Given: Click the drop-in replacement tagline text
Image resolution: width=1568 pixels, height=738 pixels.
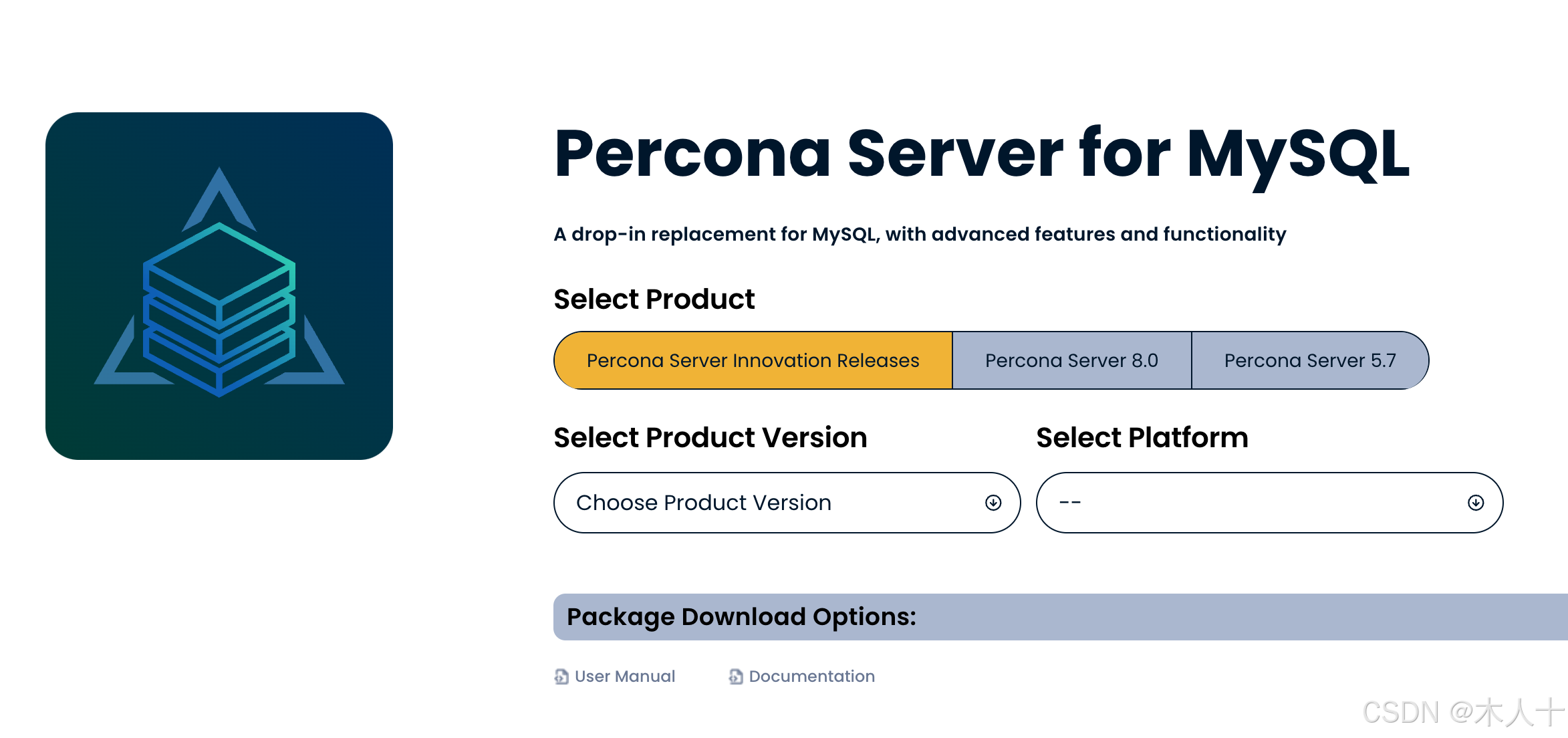Looking at the screenshot, I should (x=919, y=234).
